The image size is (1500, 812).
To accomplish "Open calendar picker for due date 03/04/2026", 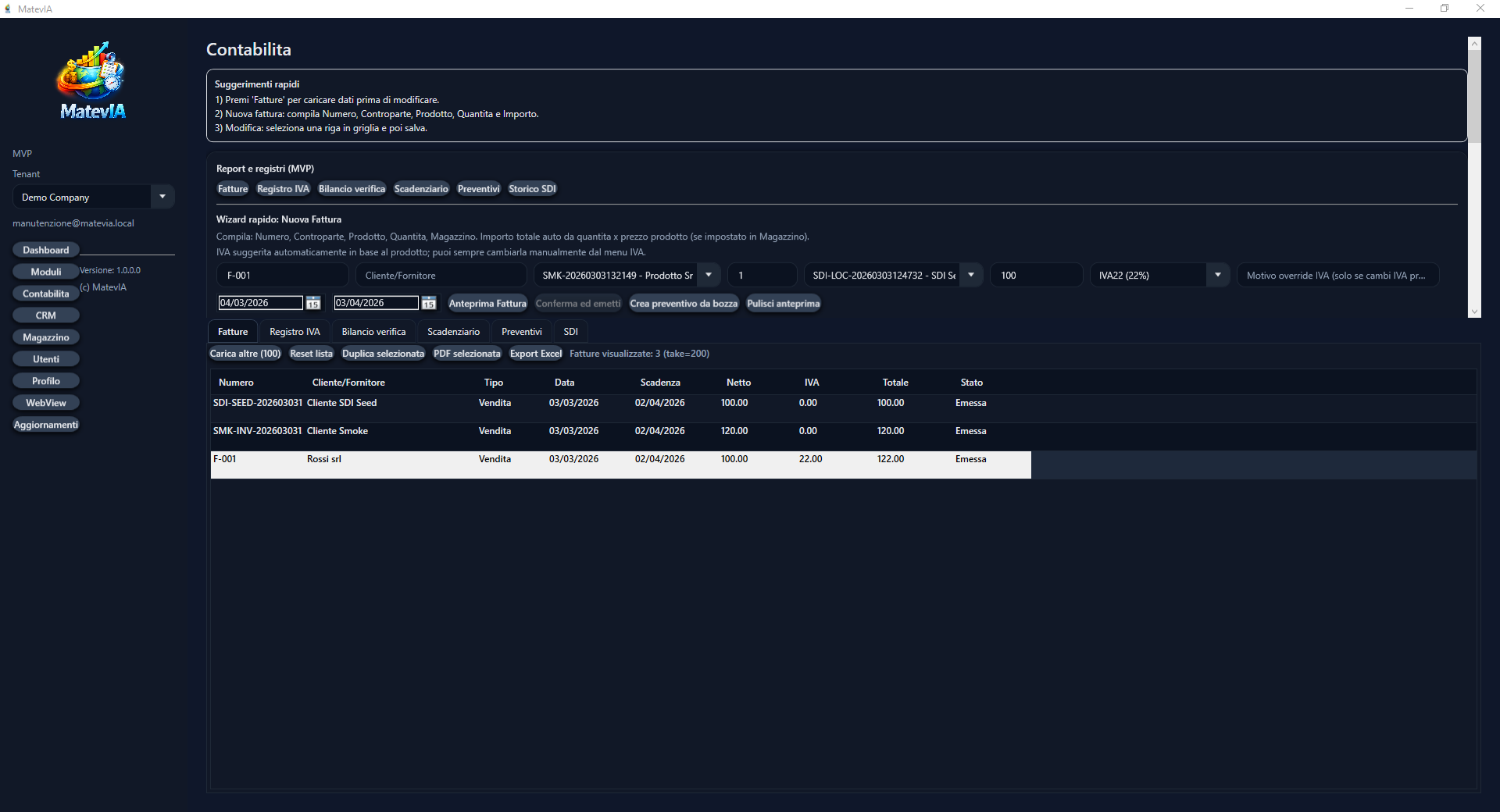I will click(429, 304).
